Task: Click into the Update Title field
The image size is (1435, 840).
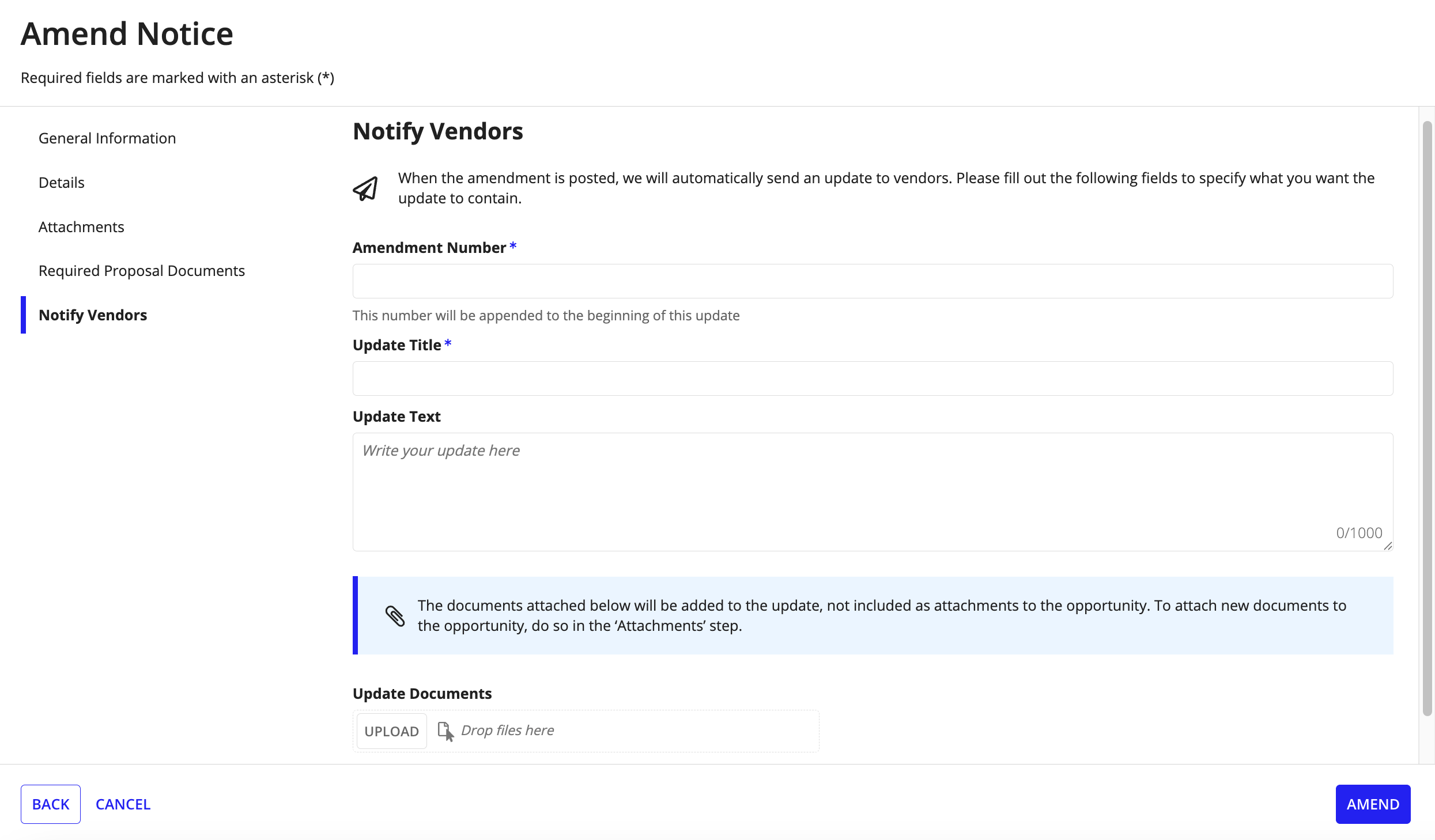Action: click(873, 379)
